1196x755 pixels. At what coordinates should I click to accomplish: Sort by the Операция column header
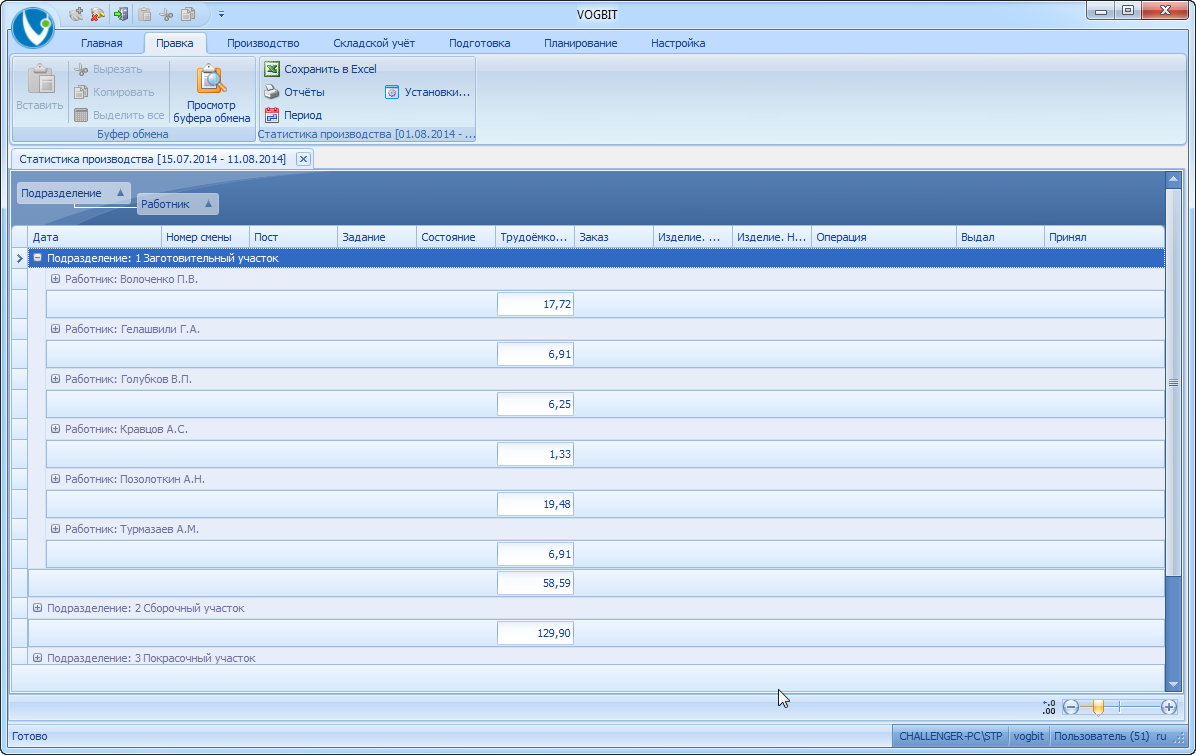pos(883,237)
